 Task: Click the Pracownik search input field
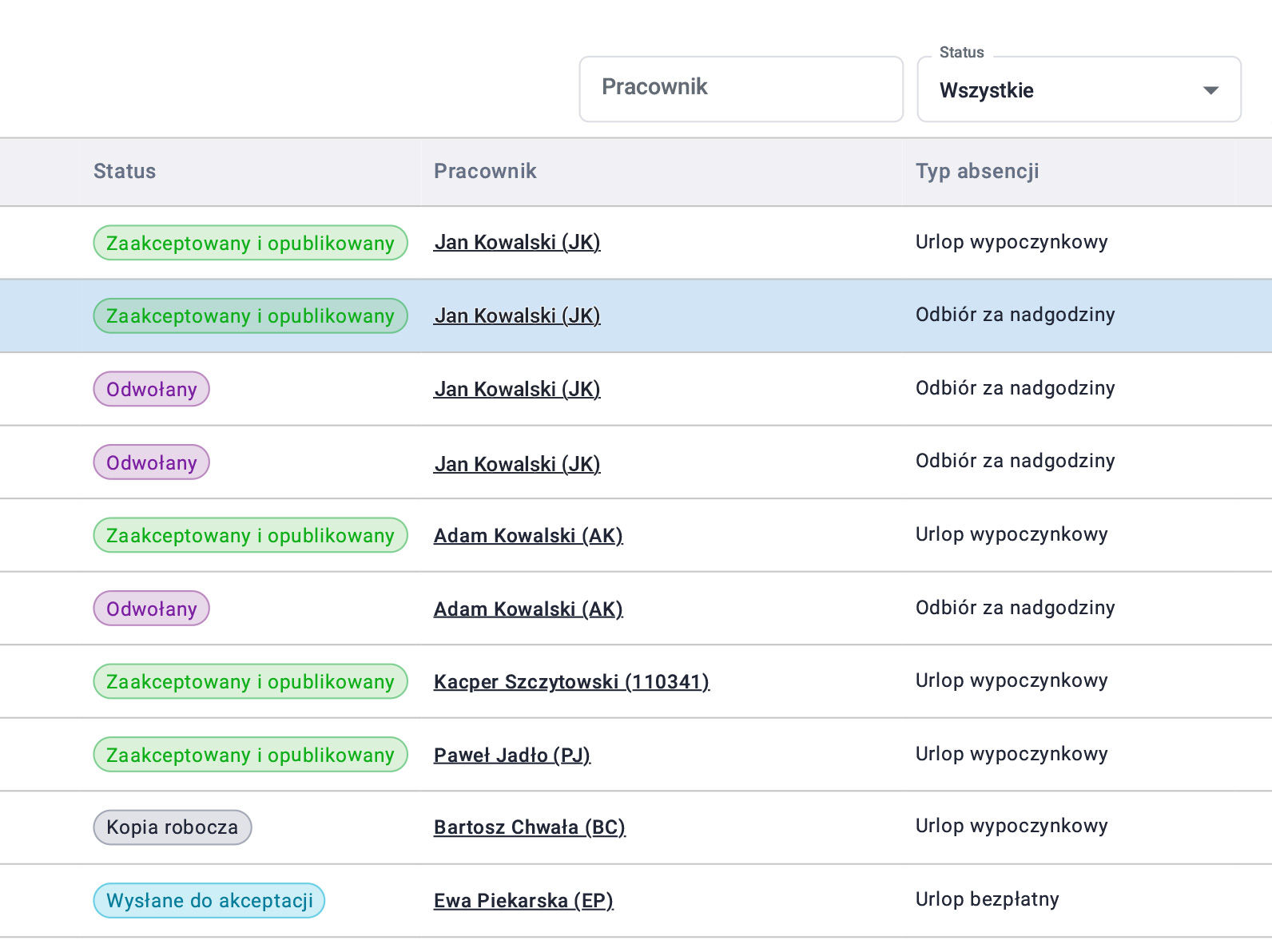click(741, 89)
